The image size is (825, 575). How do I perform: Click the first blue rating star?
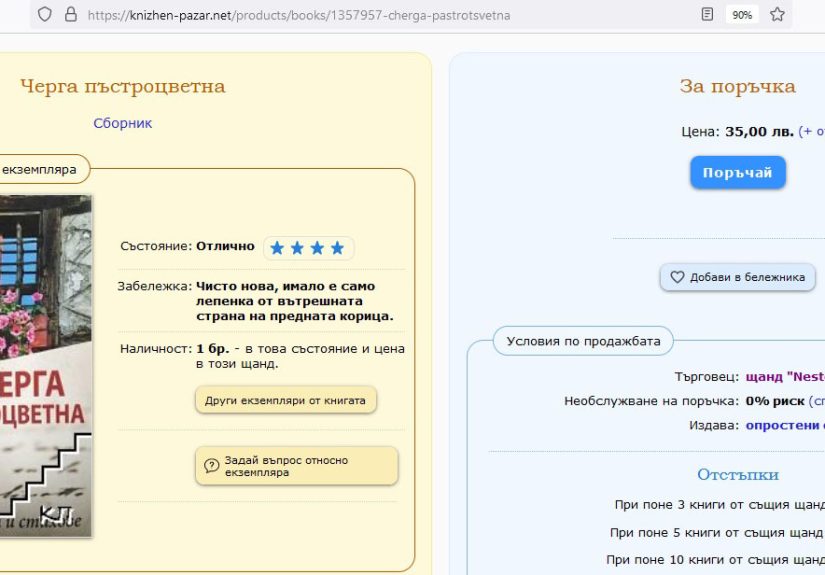[x=277, y=248]
